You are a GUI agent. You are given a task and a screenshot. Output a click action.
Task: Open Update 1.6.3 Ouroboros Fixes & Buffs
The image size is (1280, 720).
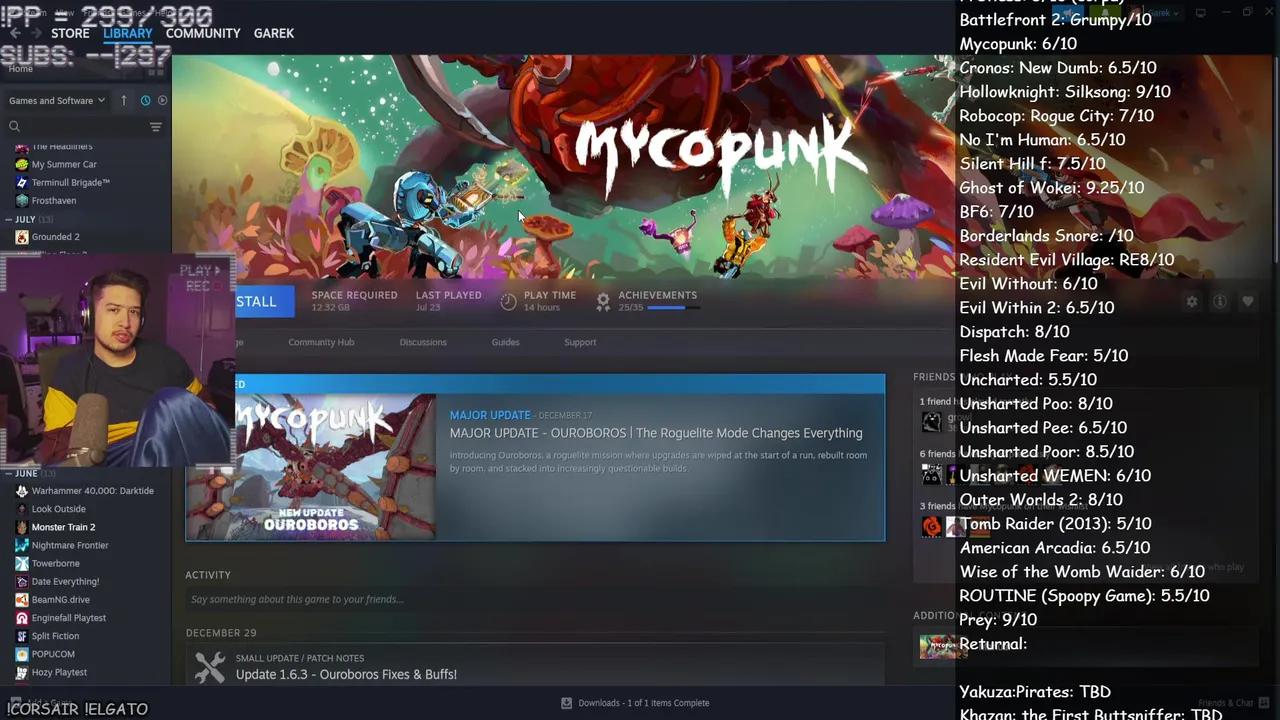pyautogui.click(x=346, y=674)
